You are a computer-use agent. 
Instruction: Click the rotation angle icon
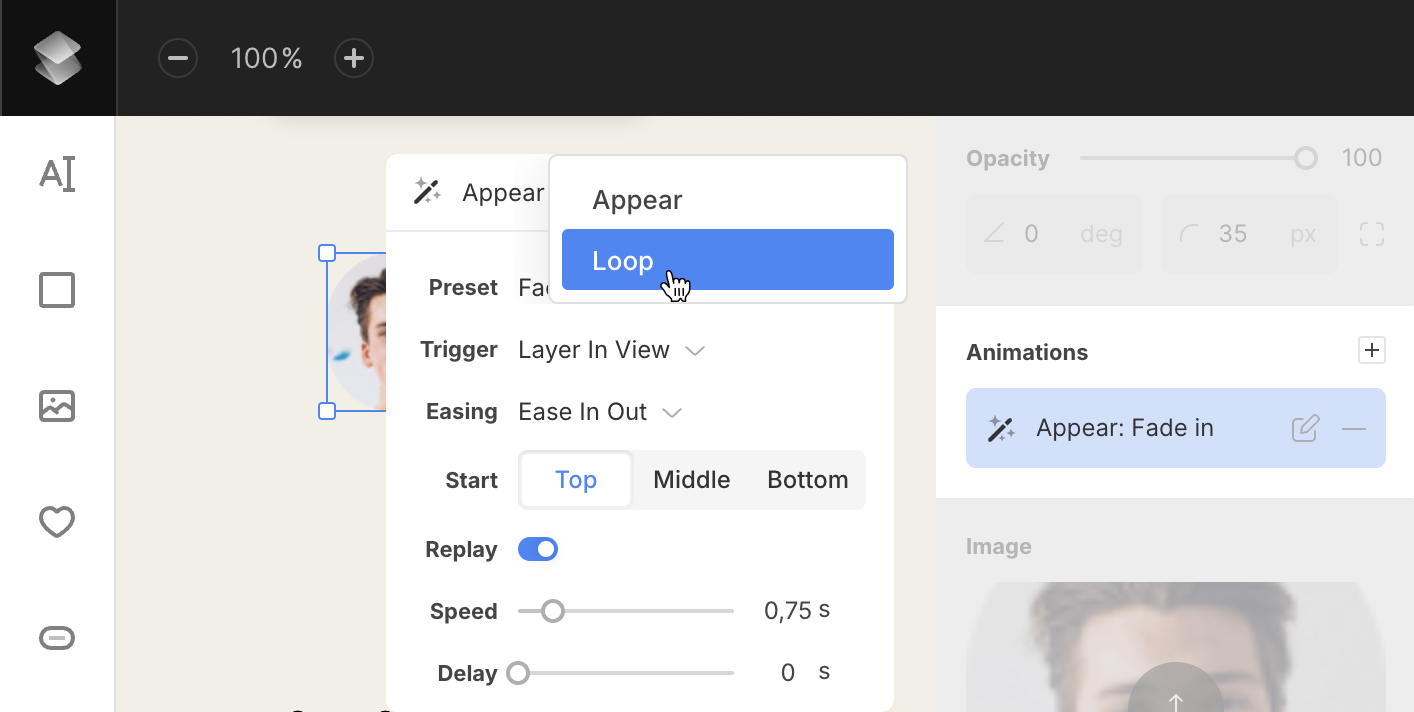(x=994, y=234)
